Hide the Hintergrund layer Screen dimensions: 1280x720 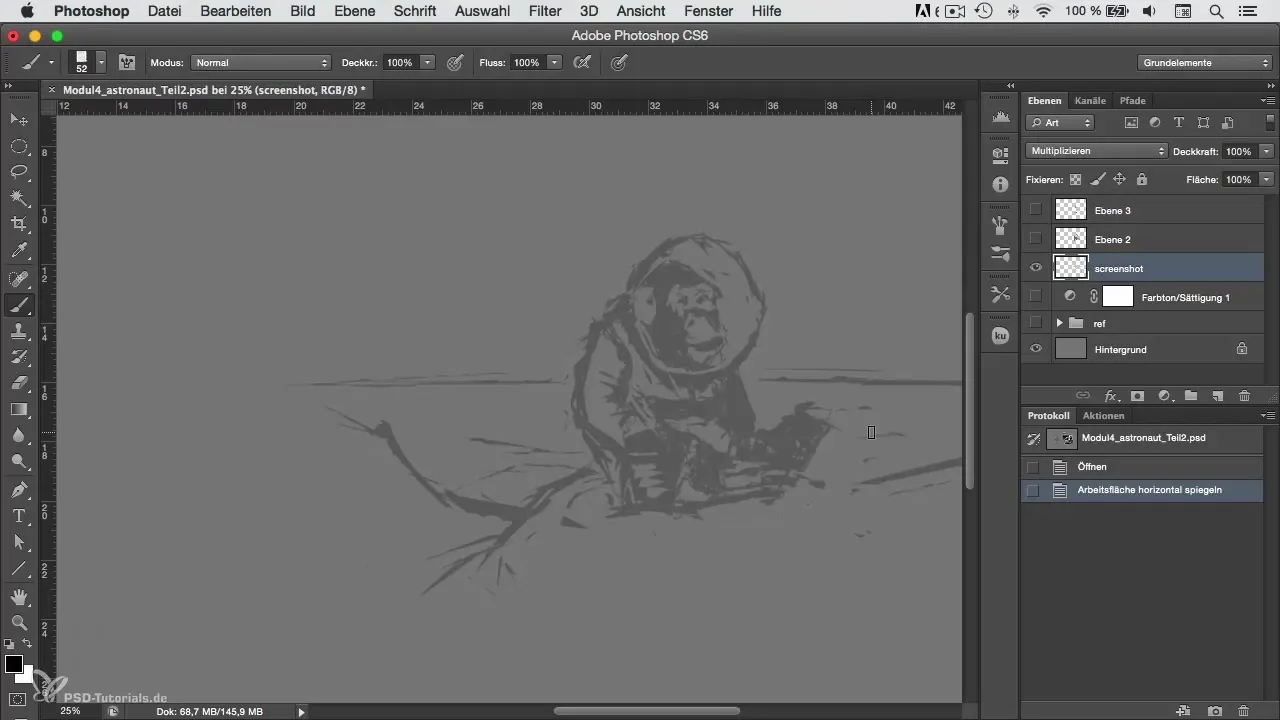[1035, 349]
